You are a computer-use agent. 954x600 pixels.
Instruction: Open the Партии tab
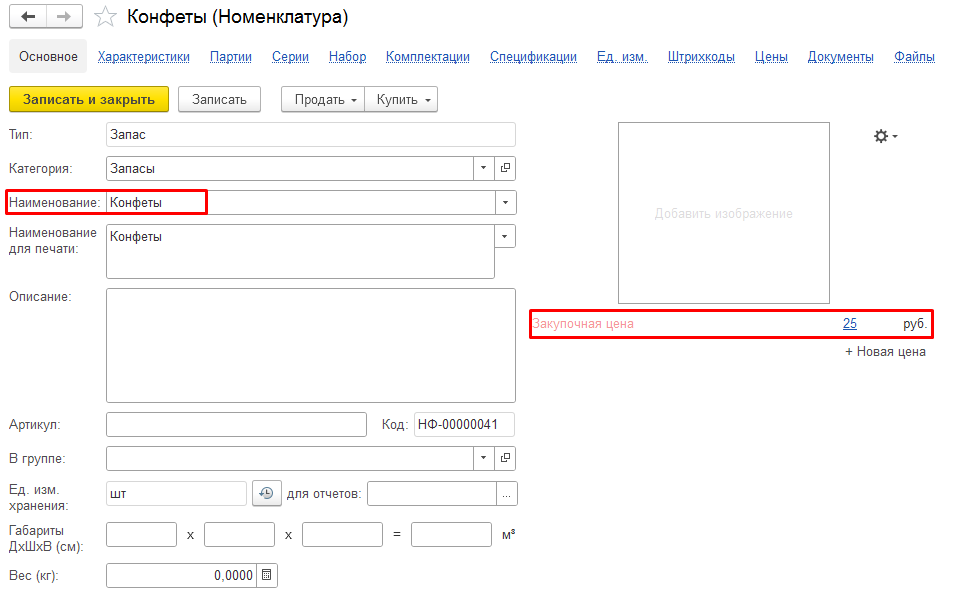[231, 57]
